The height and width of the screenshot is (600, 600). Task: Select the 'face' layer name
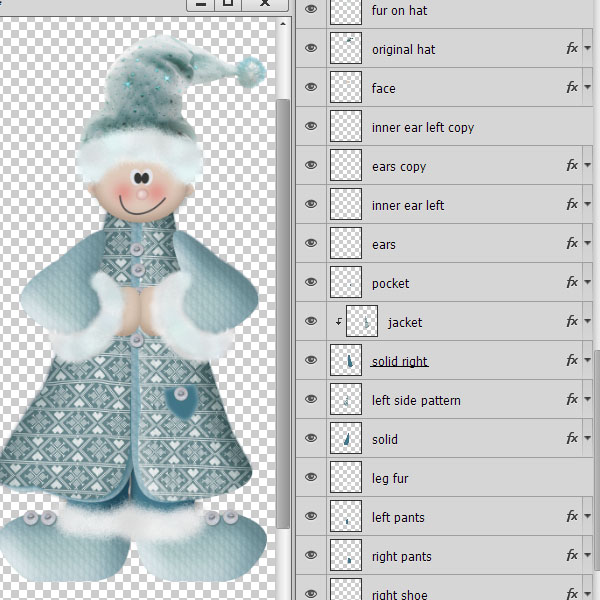coord(383,88)
